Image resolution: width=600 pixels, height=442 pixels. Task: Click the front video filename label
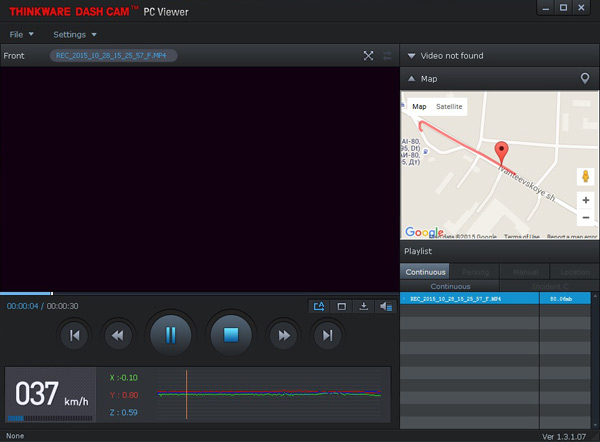click(x=113, y=55)
